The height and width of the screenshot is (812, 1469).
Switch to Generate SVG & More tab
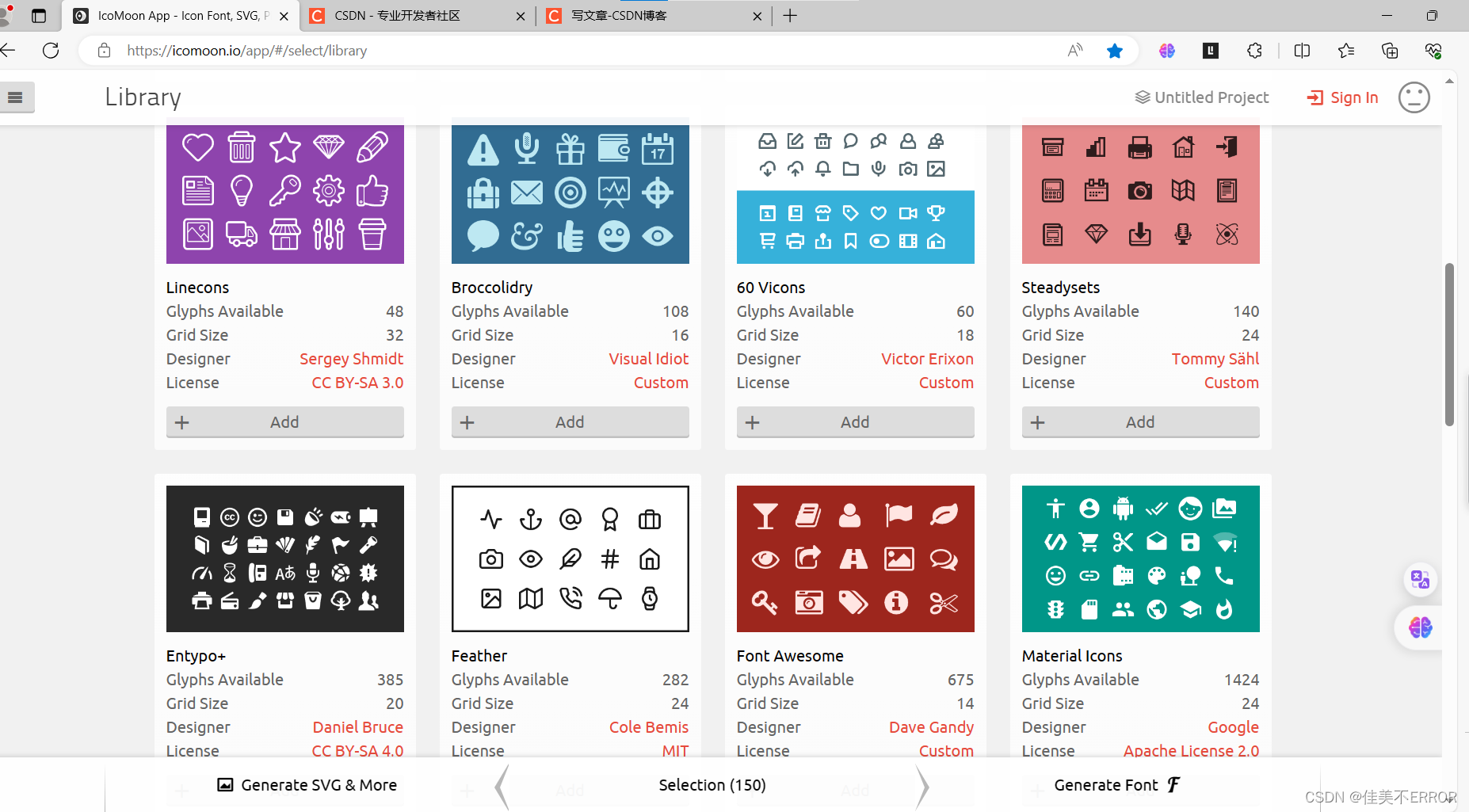(307, 785)
